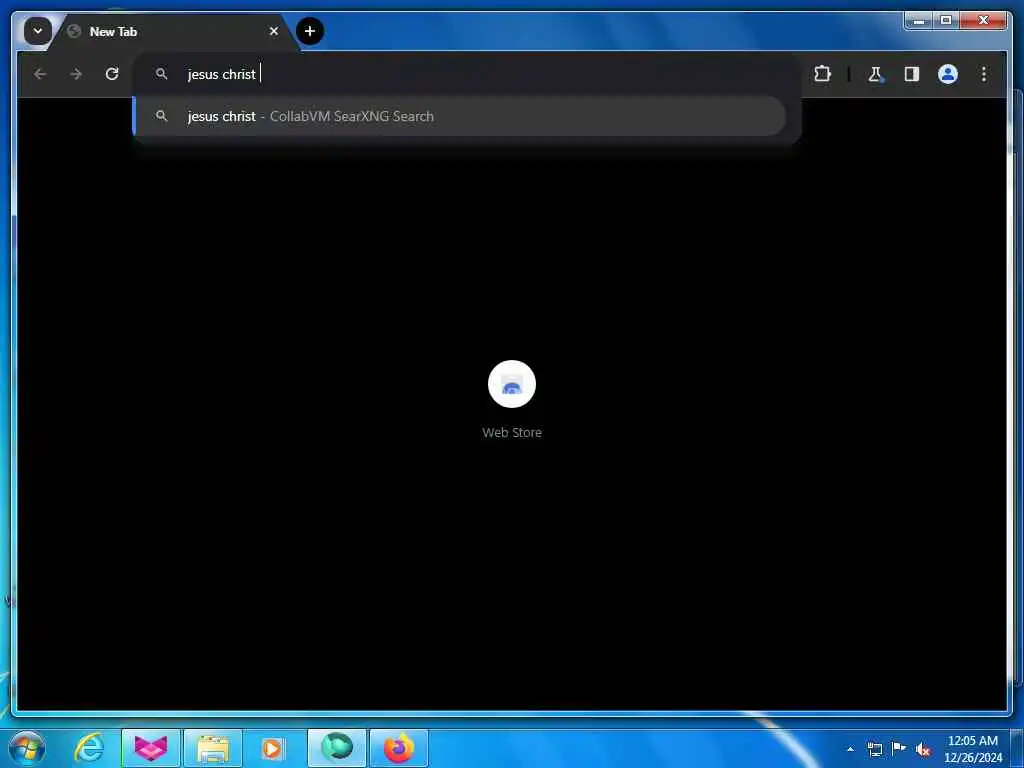The height and width of the screenshot is (768, 1024).
Task: Switch to the green globe browser in the taskbar
Action: click(337, 748)
